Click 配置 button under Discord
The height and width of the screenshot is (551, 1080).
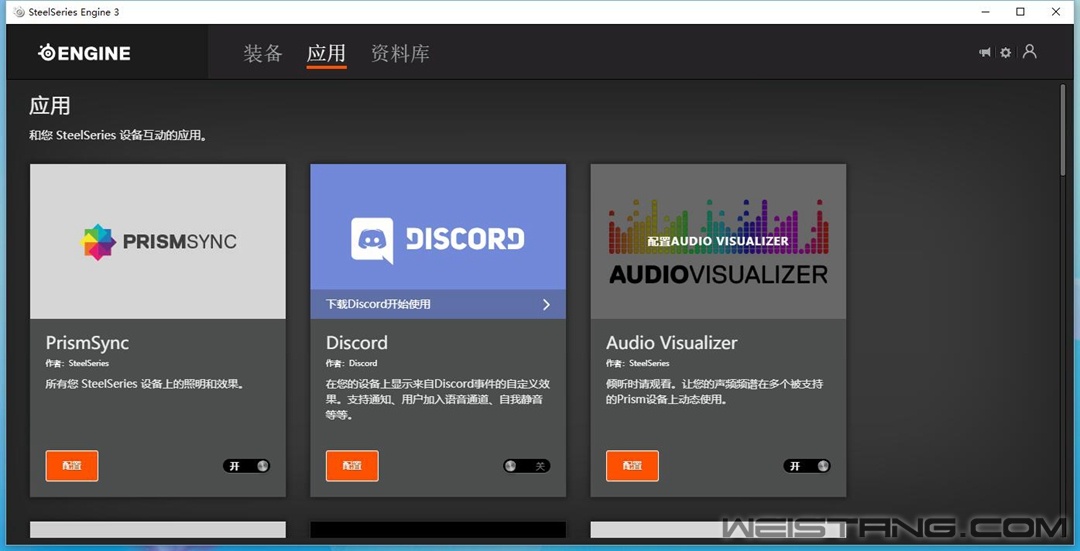353,466
